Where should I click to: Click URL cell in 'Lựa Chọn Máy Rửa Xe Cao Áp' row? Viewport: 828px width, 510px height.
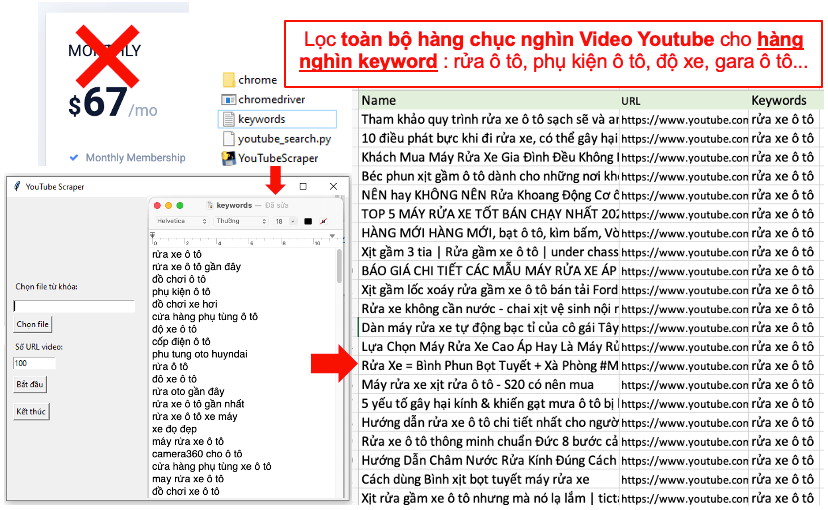click(x=684, y=347)
